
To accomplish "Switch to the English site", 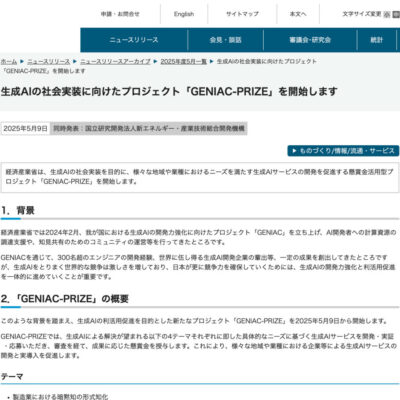I will pyautogui.click(x=184, y=14).
